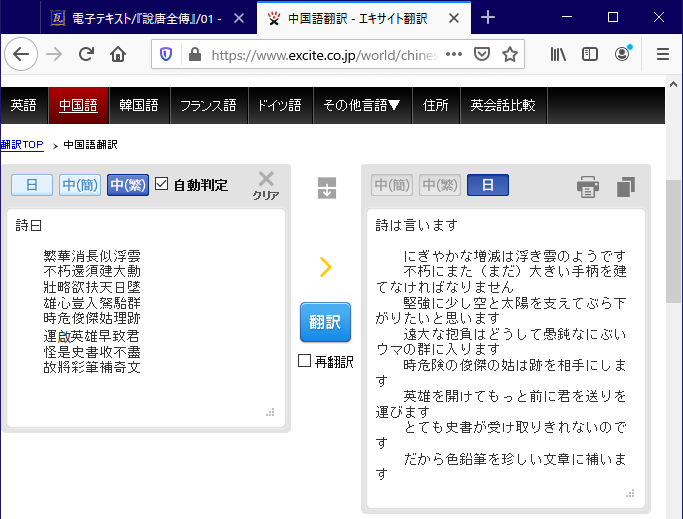
Task: Set source language to 中(繁)
Action: coord(128,185)
